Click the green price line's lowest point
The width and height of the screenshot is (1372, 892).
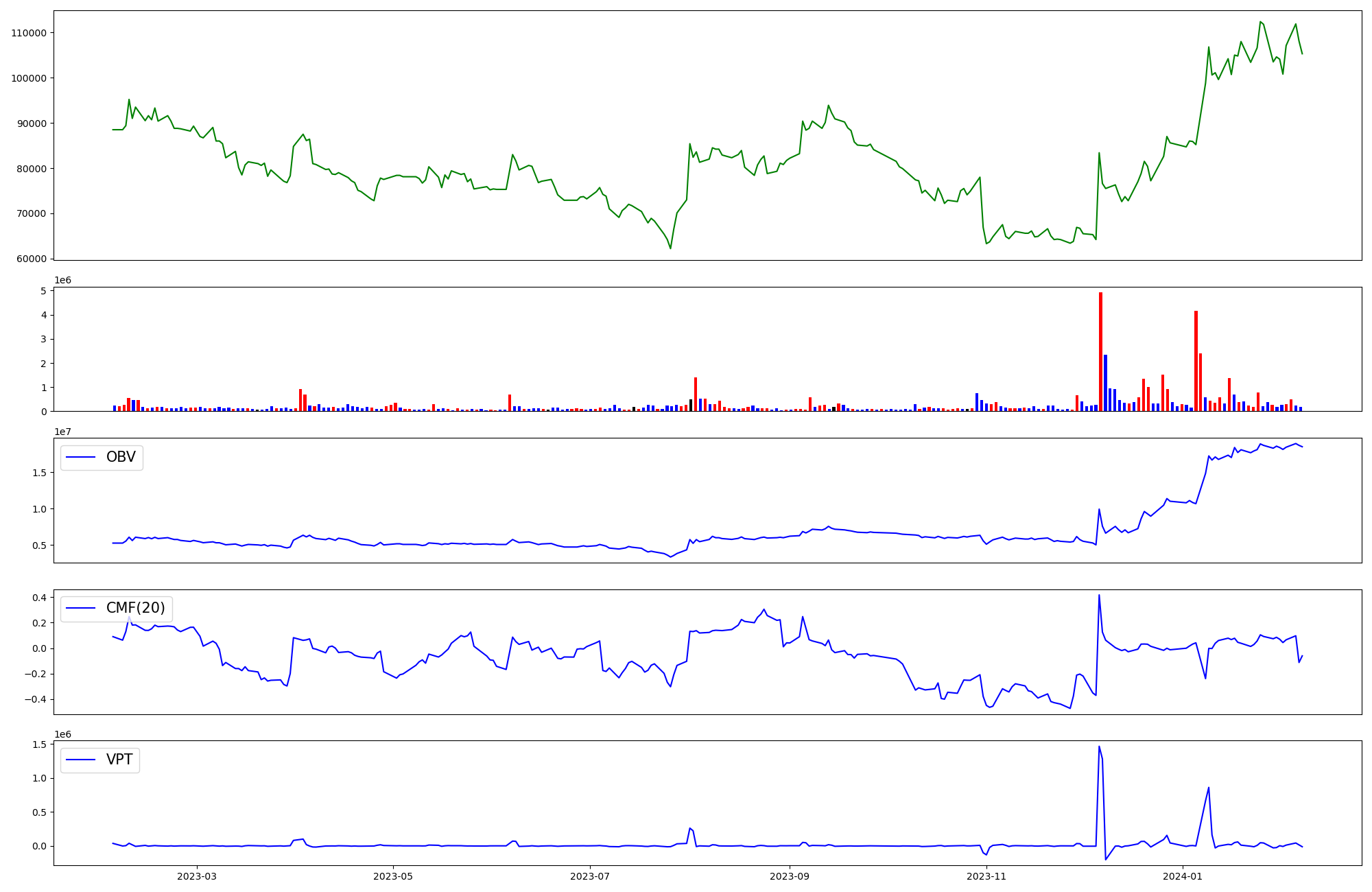point(670,248)
